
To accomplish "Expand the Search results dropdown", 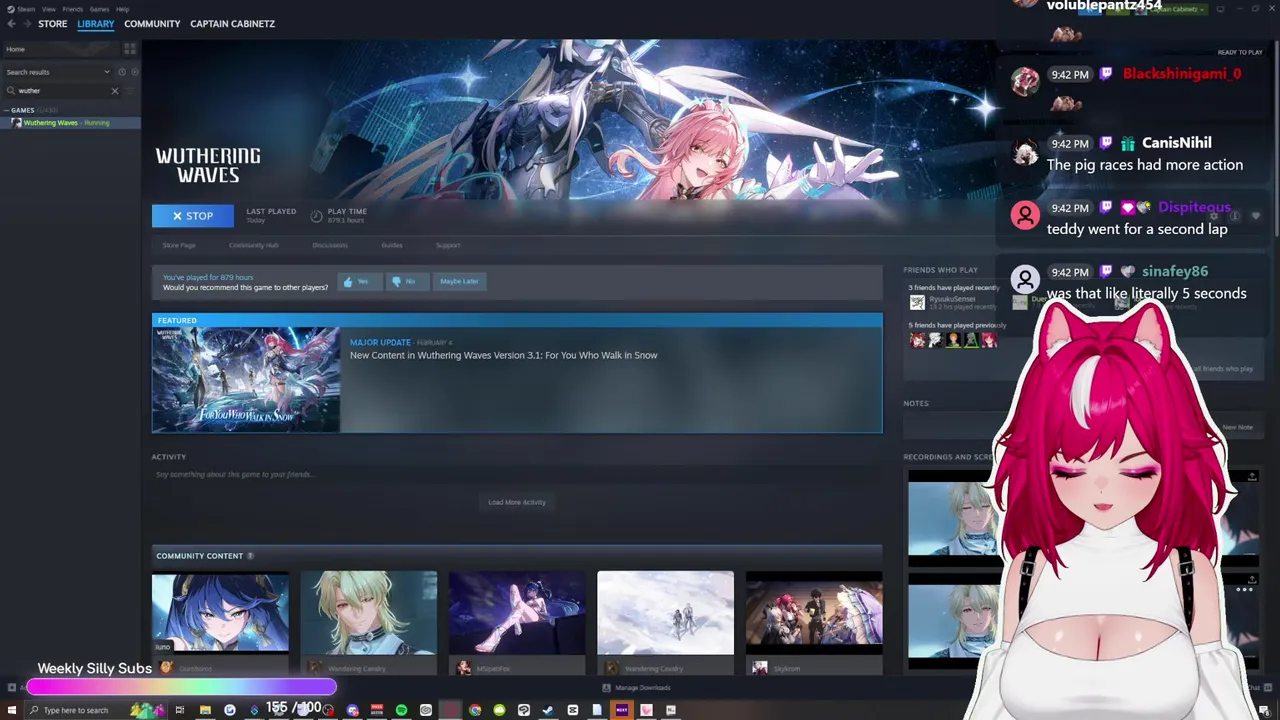I will pyautogui.click(x=58, y=72).
